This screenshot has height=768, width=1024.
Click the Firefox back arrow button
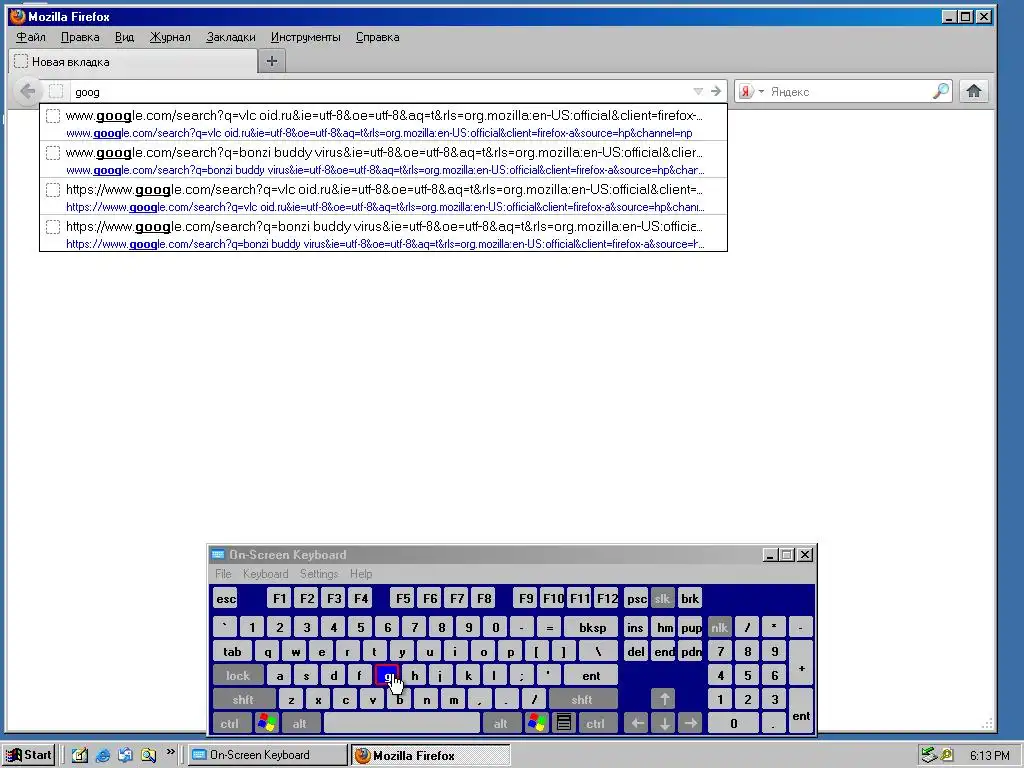tap(27, 91)
